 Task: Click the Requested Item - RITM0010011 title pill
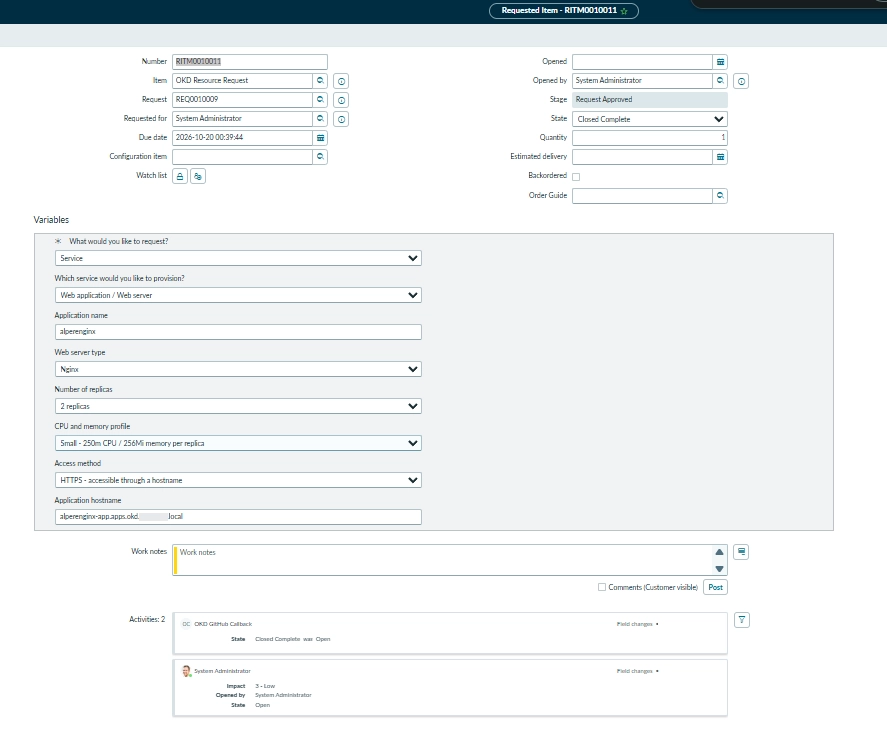[563, 11]
